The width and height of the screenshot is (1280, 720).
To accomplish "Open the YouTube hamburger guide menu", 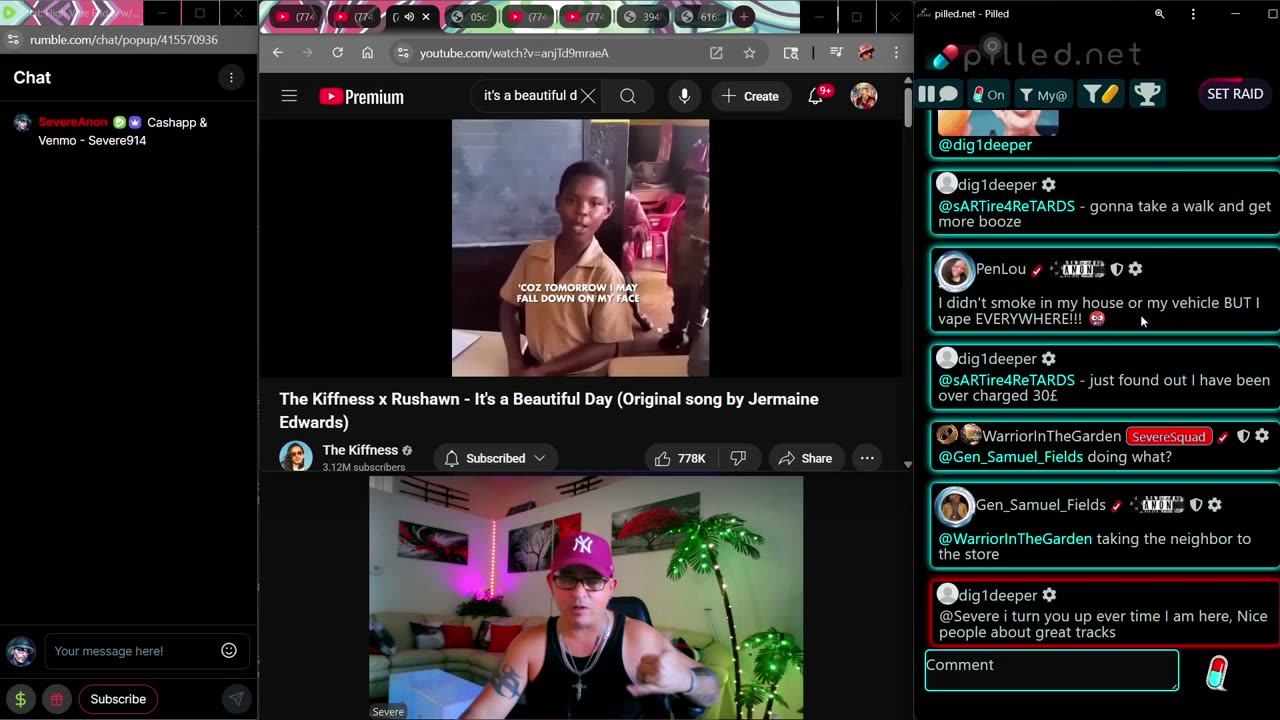I will (x=289, y=96).
